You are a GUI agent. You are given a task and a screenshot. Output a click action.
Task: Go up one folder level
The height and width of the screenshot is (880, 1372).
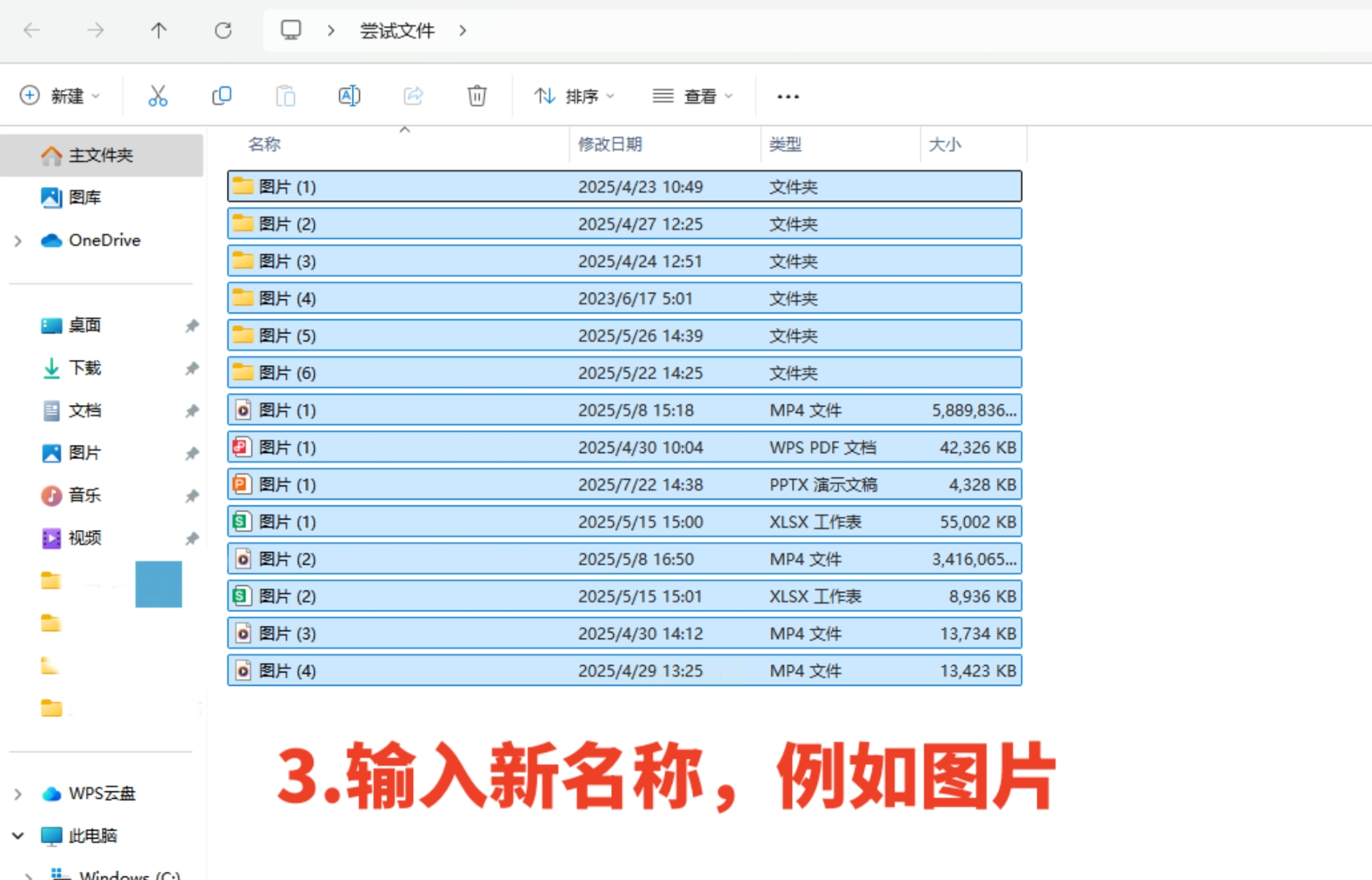159,30
